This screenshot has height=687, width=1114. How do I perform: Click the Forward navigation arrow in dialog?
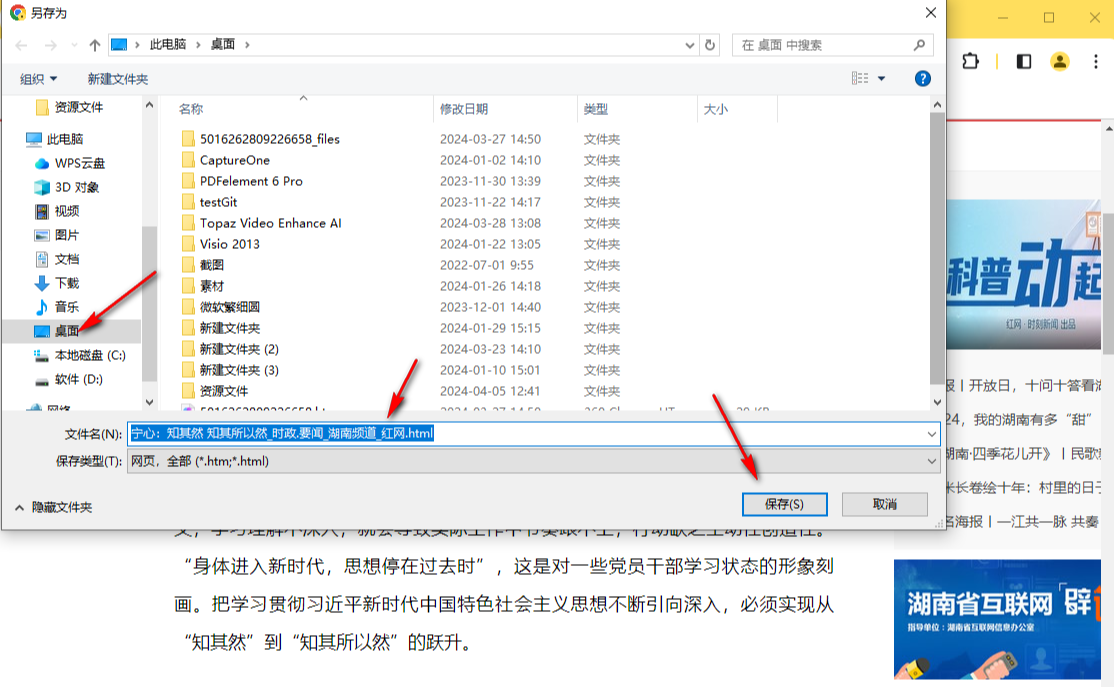tap(50, 45)
